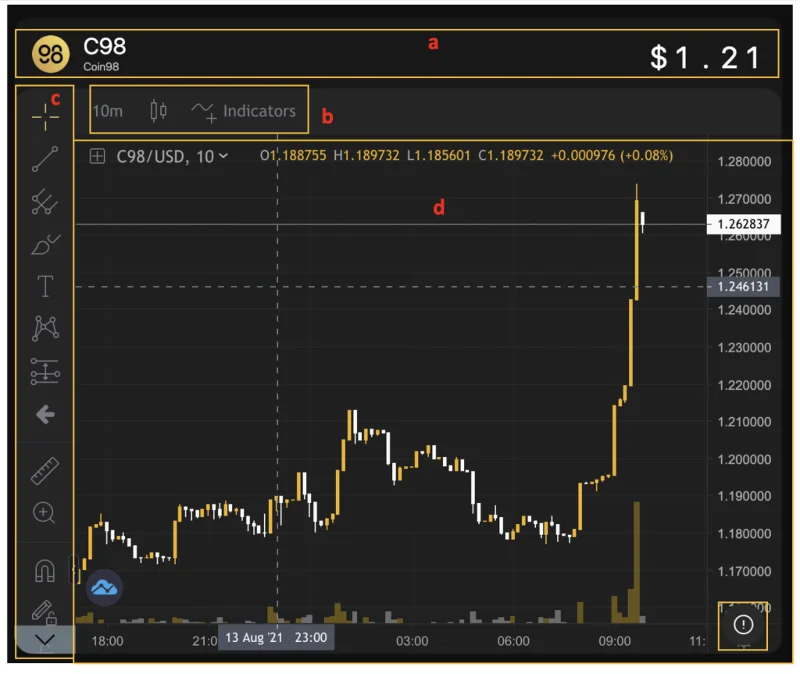Viewport: 800px width, 674px height.
Task: Click the exclamation info icon
Action: 743,625
